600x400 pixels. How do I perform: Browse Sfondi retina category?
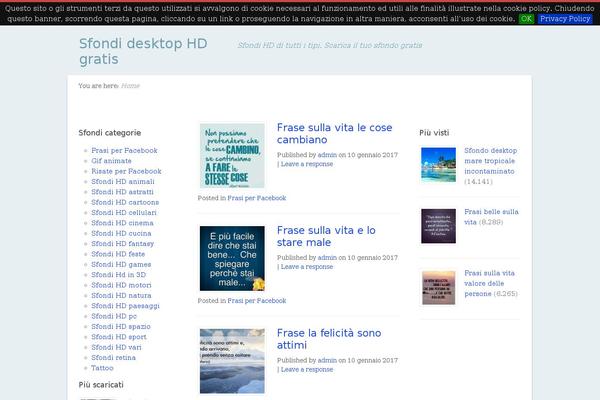tap(114, 357)
